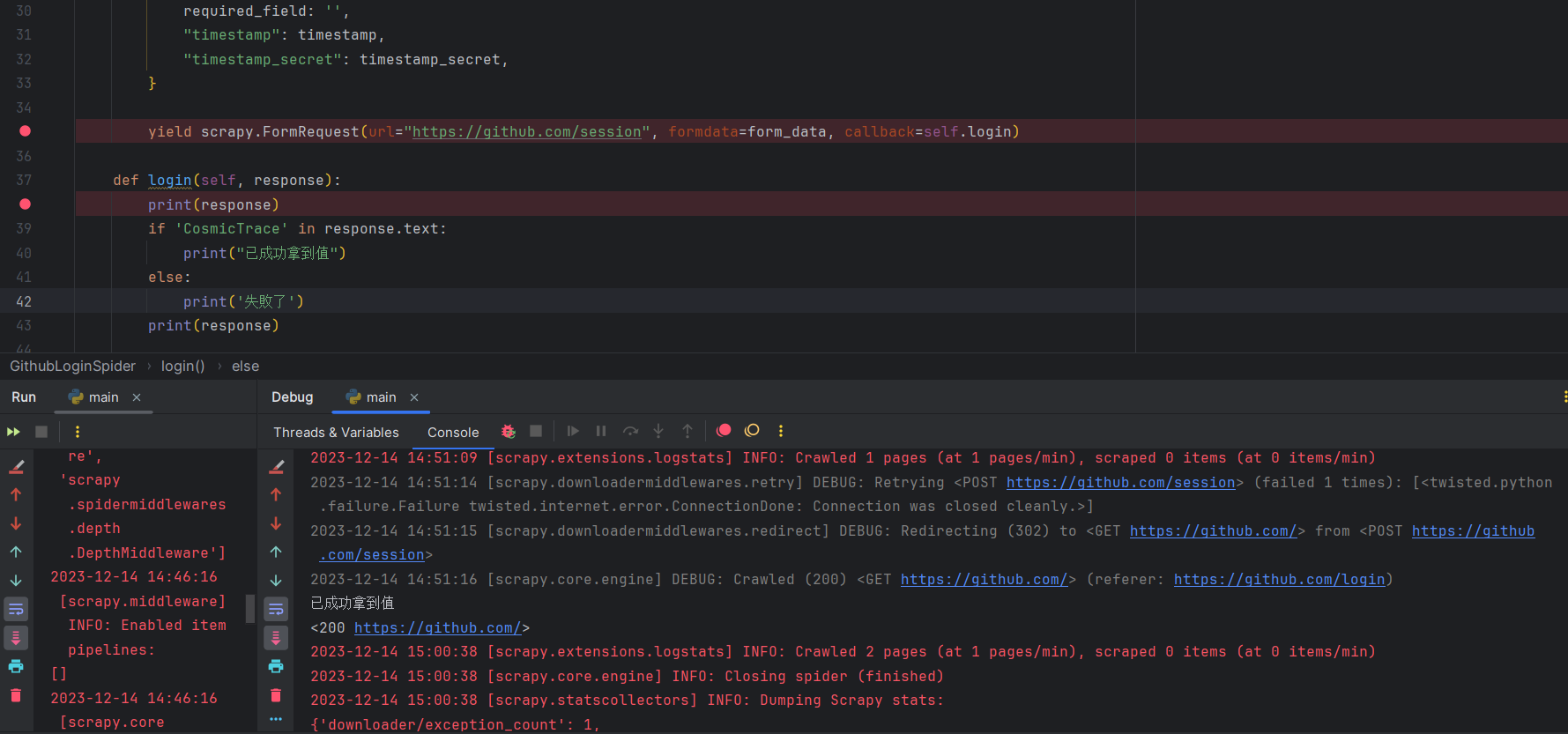
Task: Click the console line '已成功拿到值'
Action: (353, 604)
